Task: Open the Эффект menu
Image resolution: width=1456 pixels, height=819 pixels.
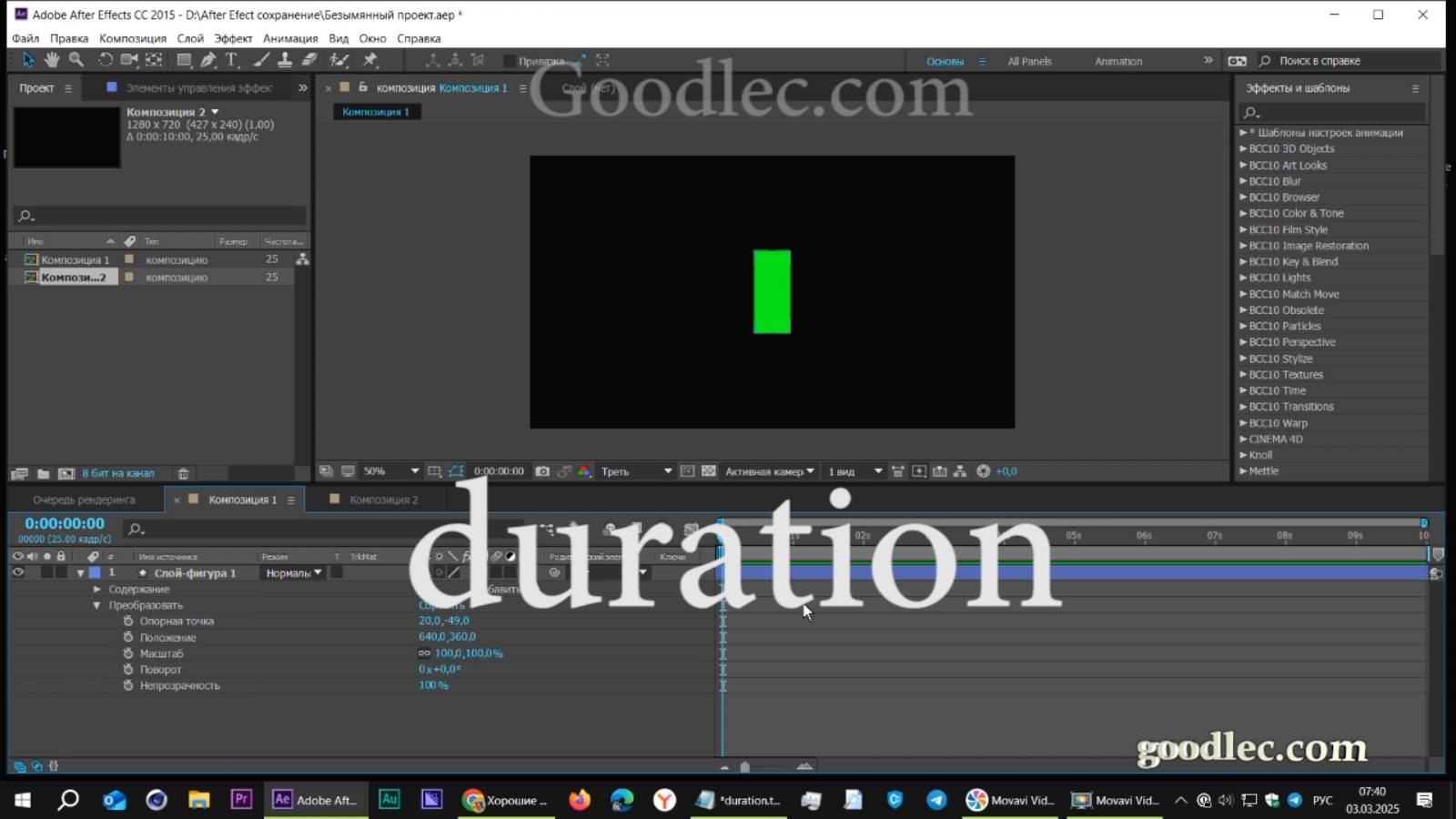Action: click(x=233, y=38)
